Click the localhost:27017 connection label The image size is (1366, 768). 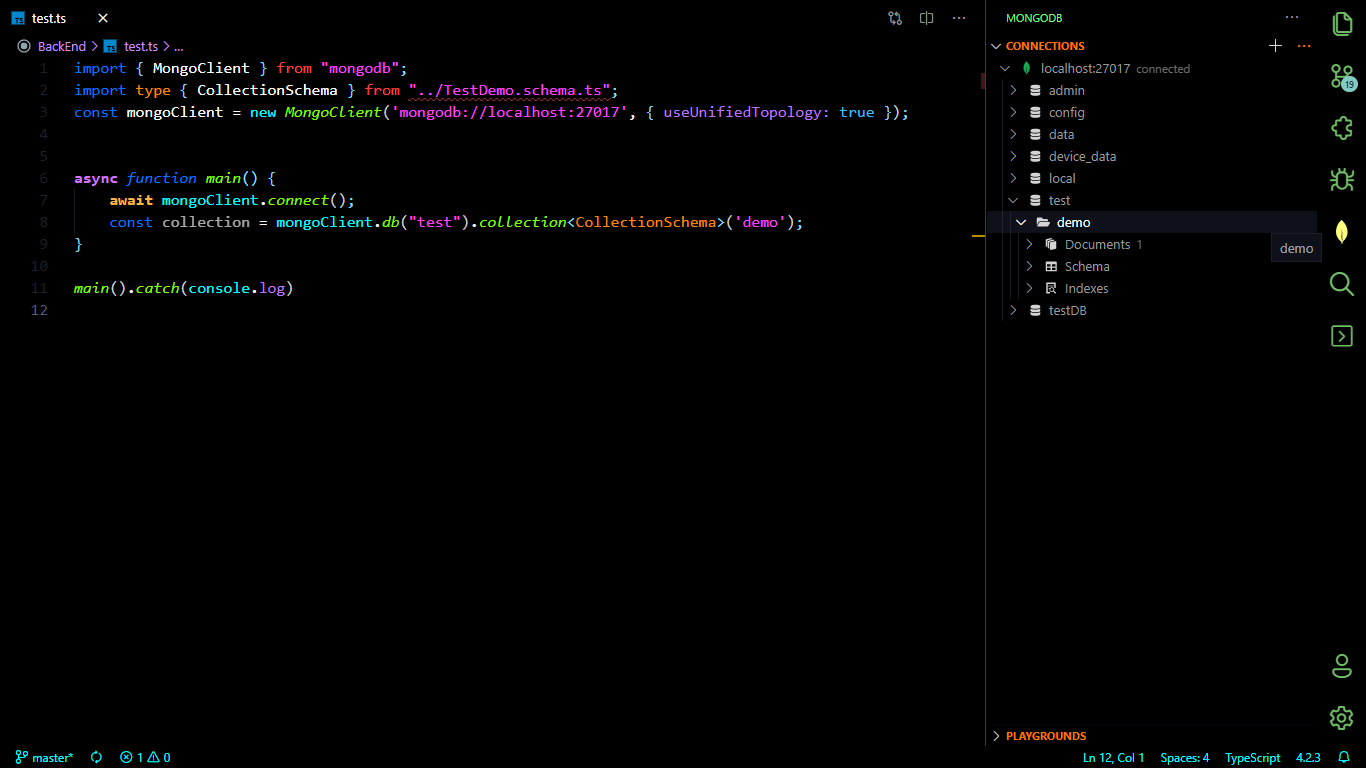(x=1085, y=69)
